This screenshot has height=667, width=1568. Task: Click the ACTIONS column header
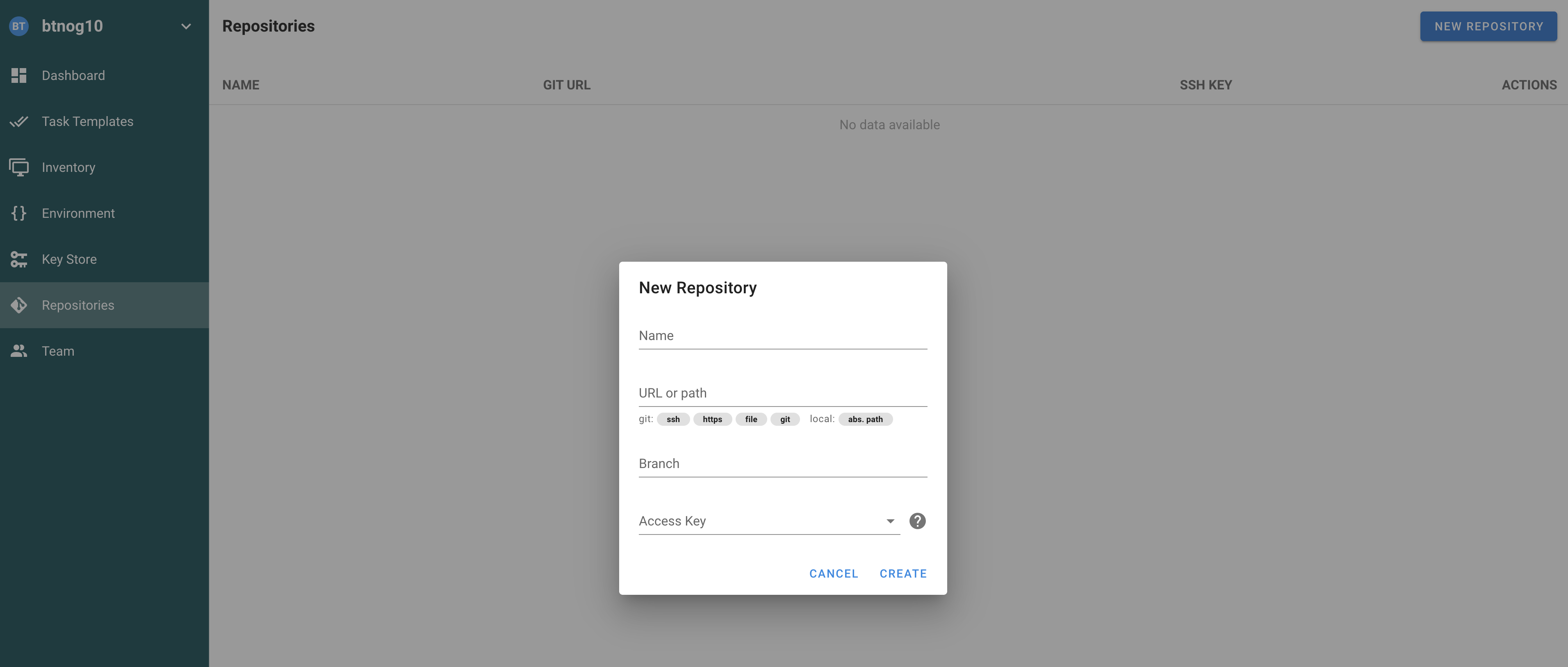[1529, 85]
